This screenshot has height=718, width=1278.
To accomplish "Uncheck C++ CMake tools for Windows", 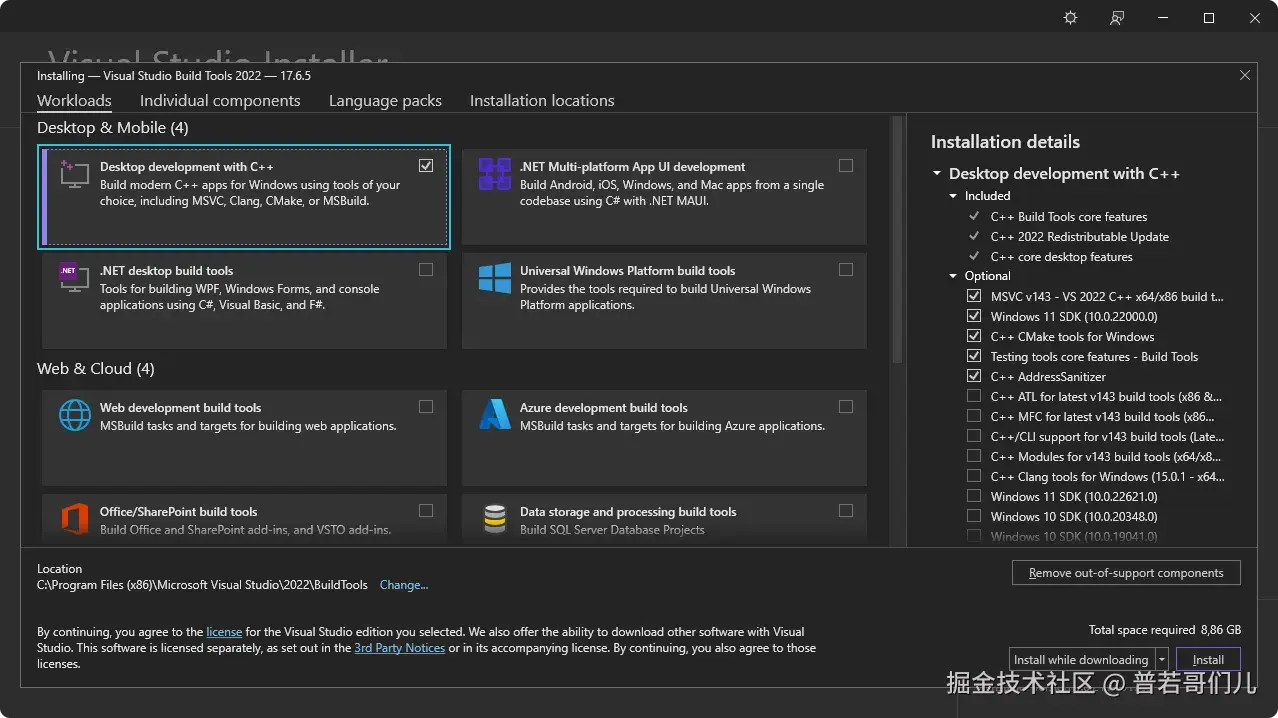I will [x=974, y=337].
